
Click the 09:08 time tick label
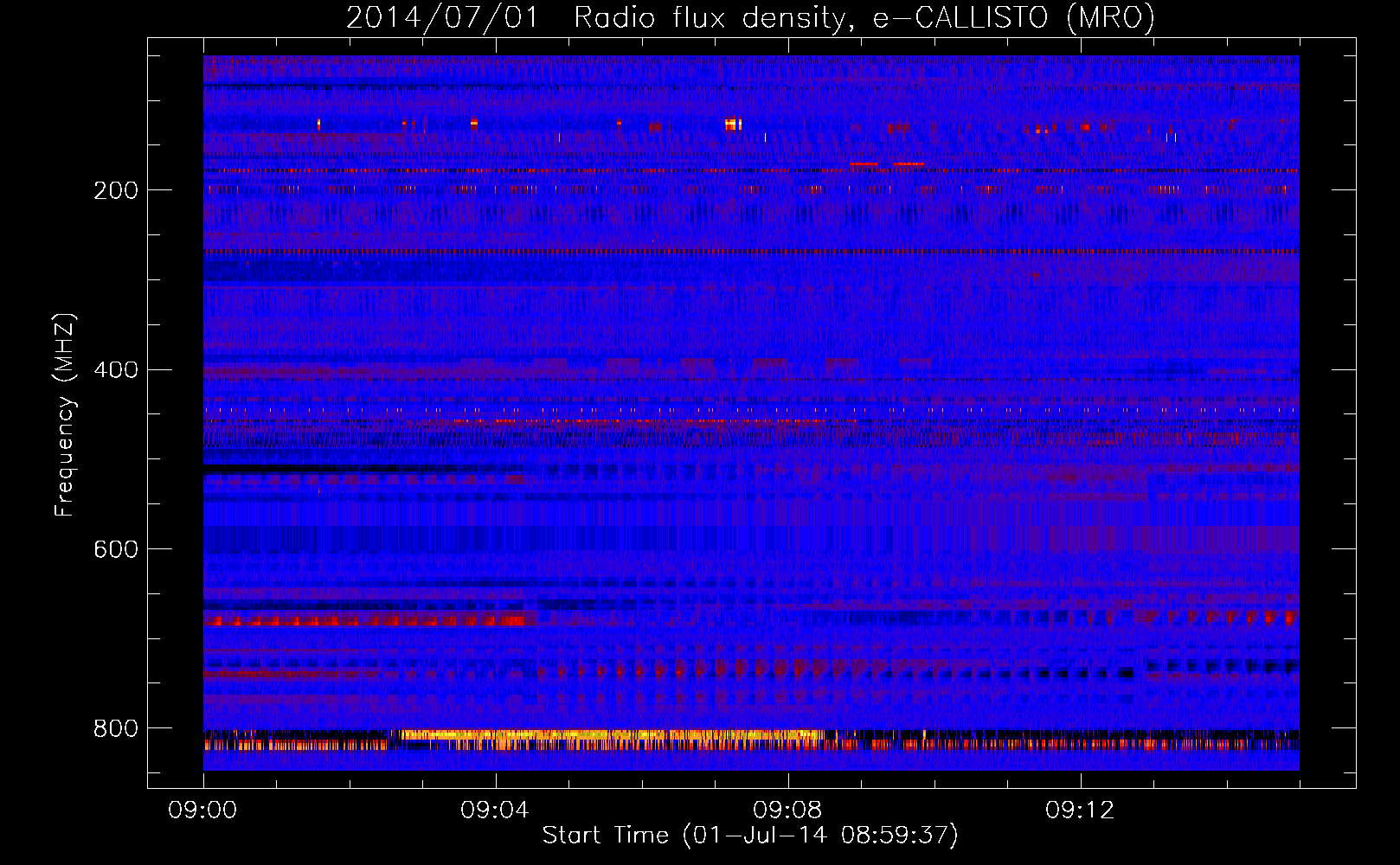pos(787,811)
